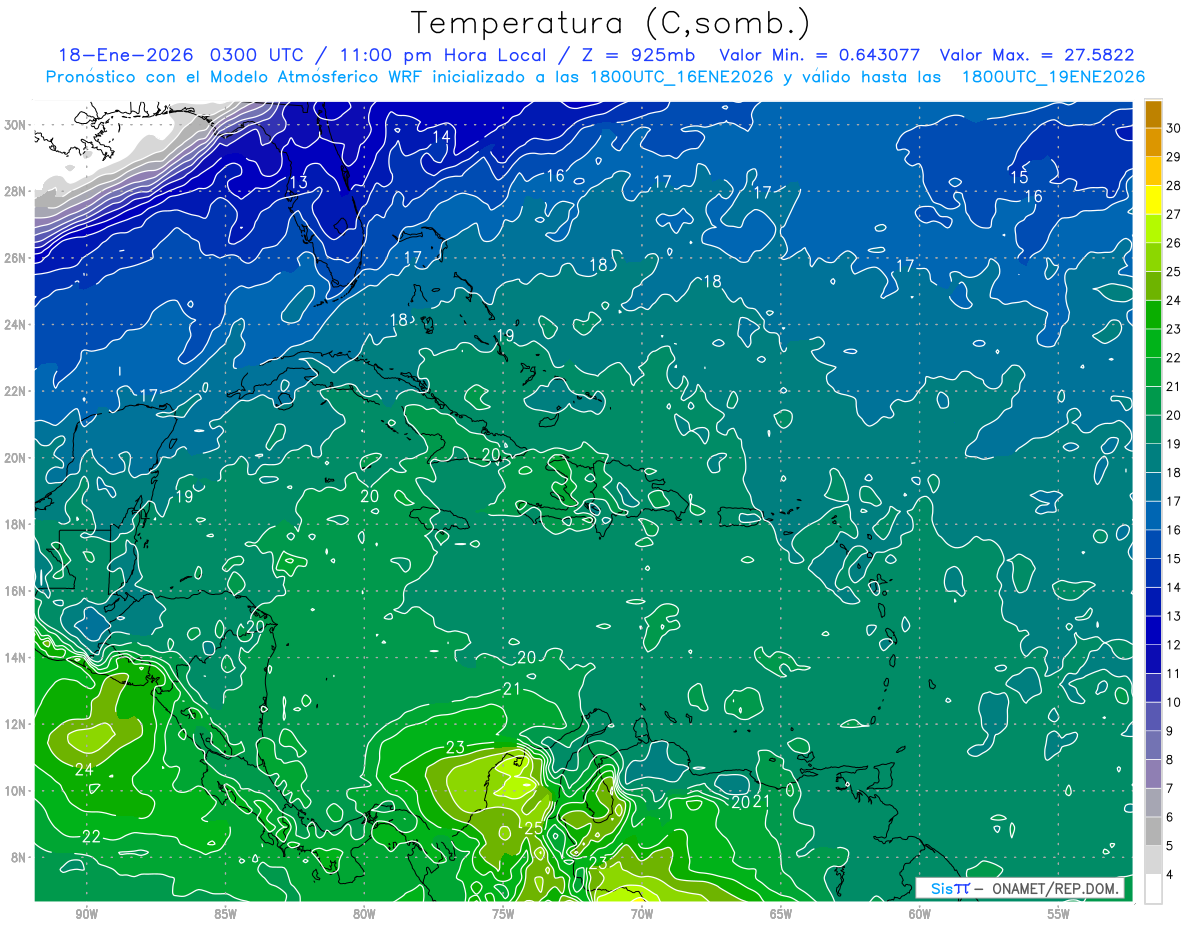Click the "80W" longitude axis label
The width and height of the screenshot is (1200, 927).
[364, 914]
